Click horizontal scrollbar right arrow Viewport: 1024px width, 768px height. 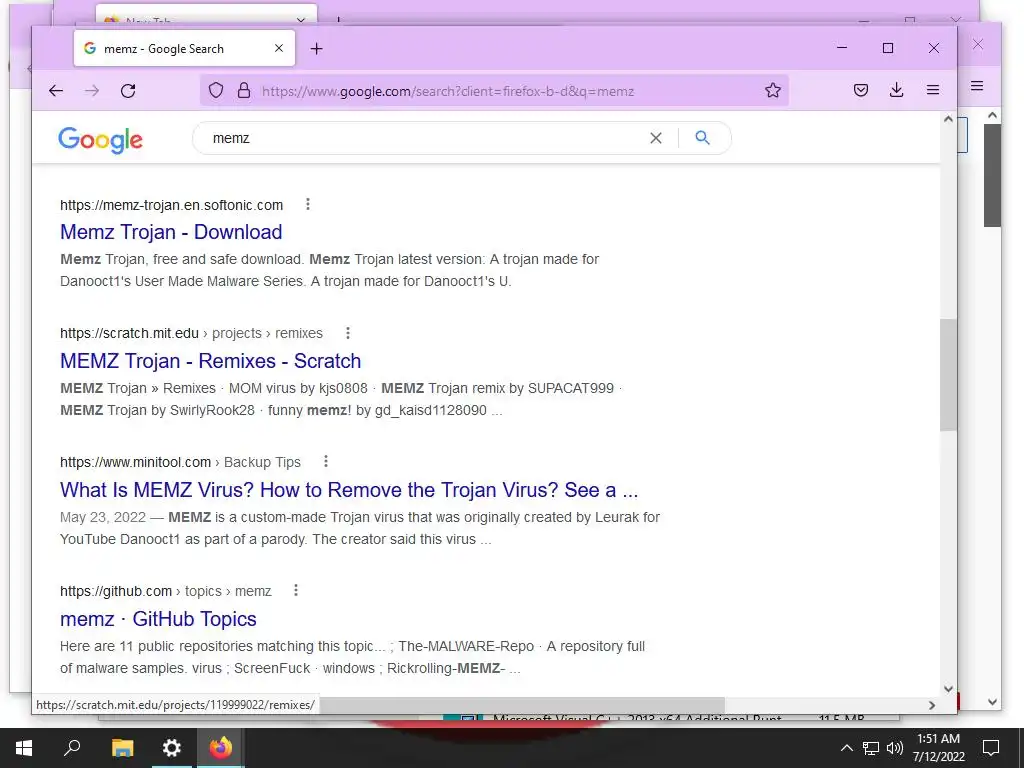(x=932, y=705)
